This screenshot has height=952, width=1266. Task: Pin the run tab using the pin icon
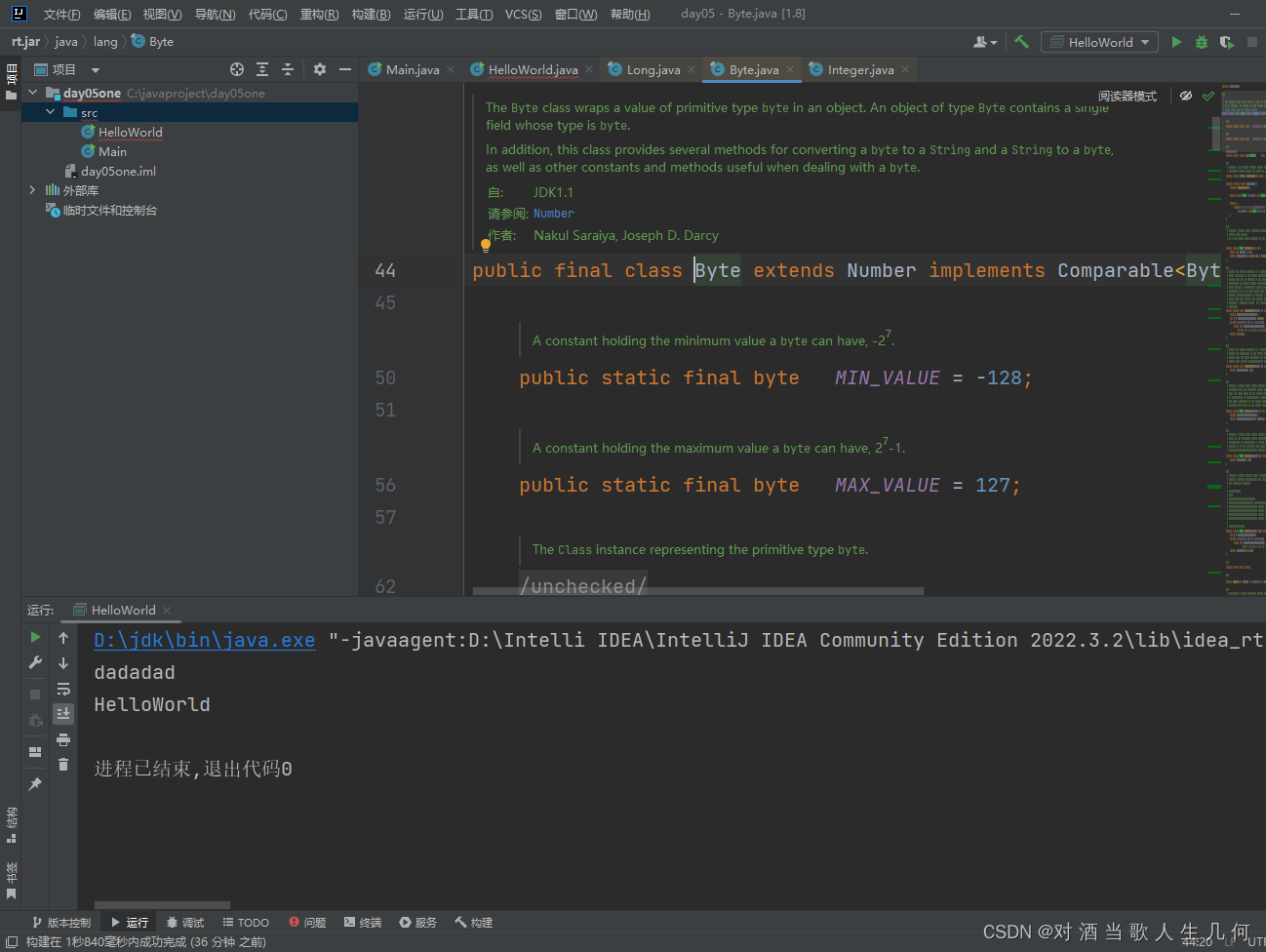[35, 784]
